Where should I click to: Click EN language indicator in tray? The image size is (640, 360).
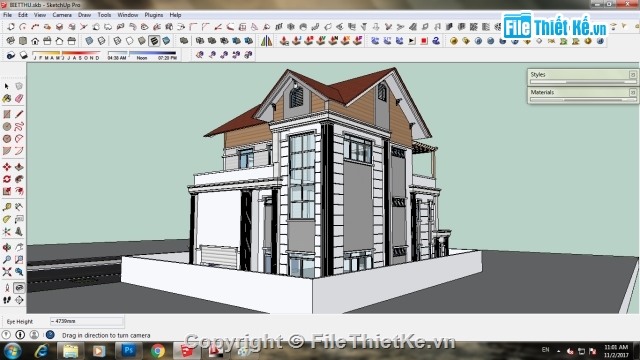pyautogui.click(x=545, y=350)
